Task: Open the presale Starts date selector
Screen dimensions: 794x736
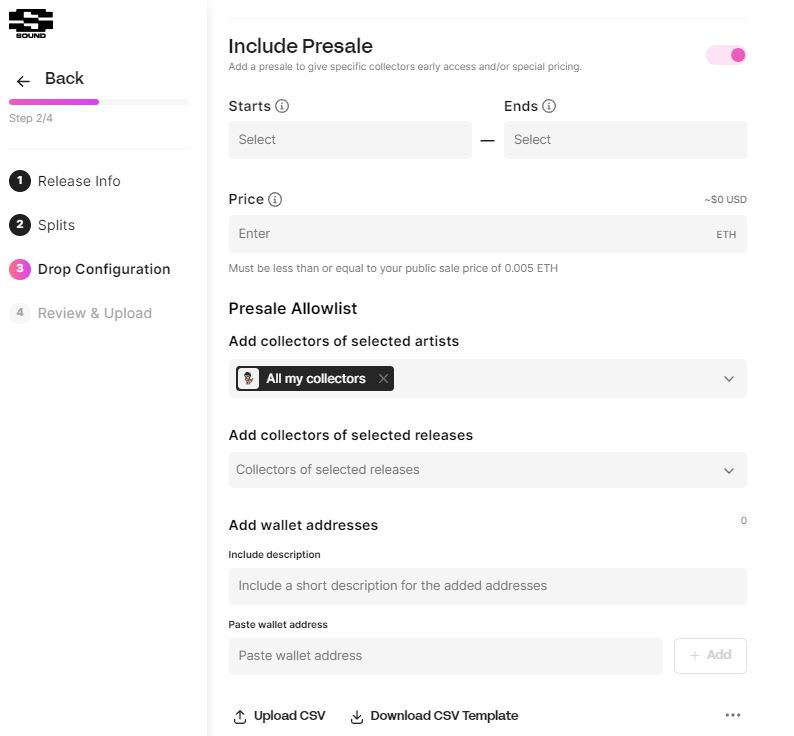Action: [350, 140]
